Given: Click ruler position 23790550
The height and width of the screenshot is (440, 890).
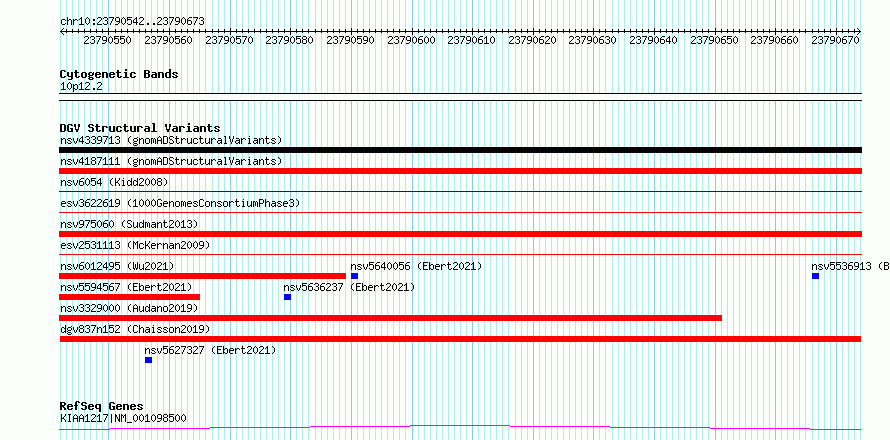Looking at the screenshot, I should pos(107,40).
